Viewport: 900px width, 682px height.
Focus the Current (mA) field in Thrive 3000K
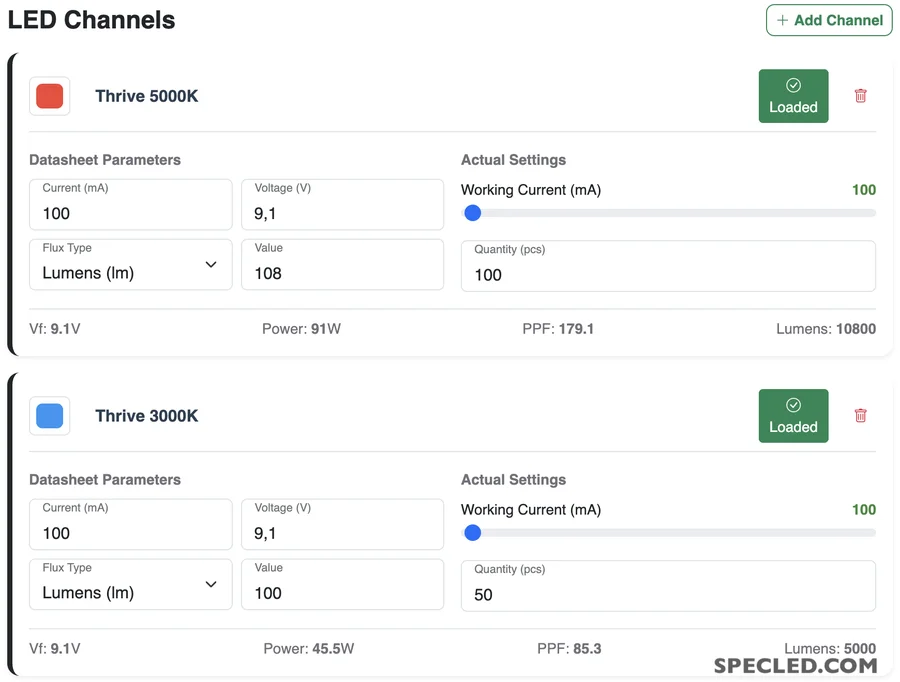[131, 524]
